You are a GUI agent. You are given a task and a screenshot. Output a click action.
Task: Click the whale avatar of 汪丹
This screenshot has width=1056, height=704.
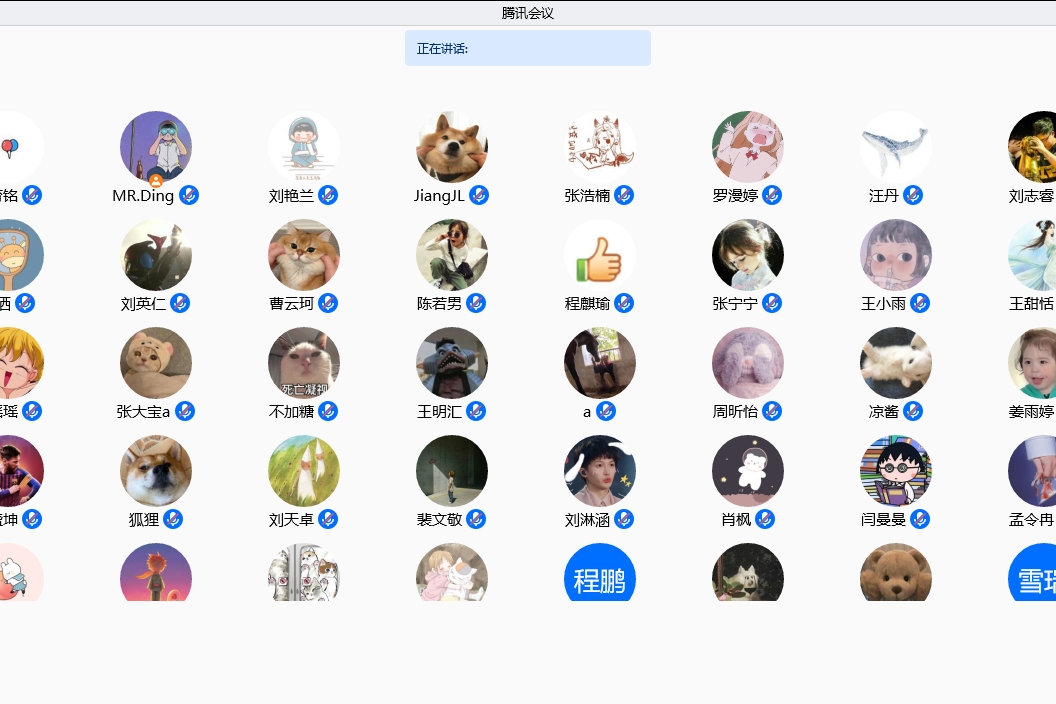tap(896, 147)
